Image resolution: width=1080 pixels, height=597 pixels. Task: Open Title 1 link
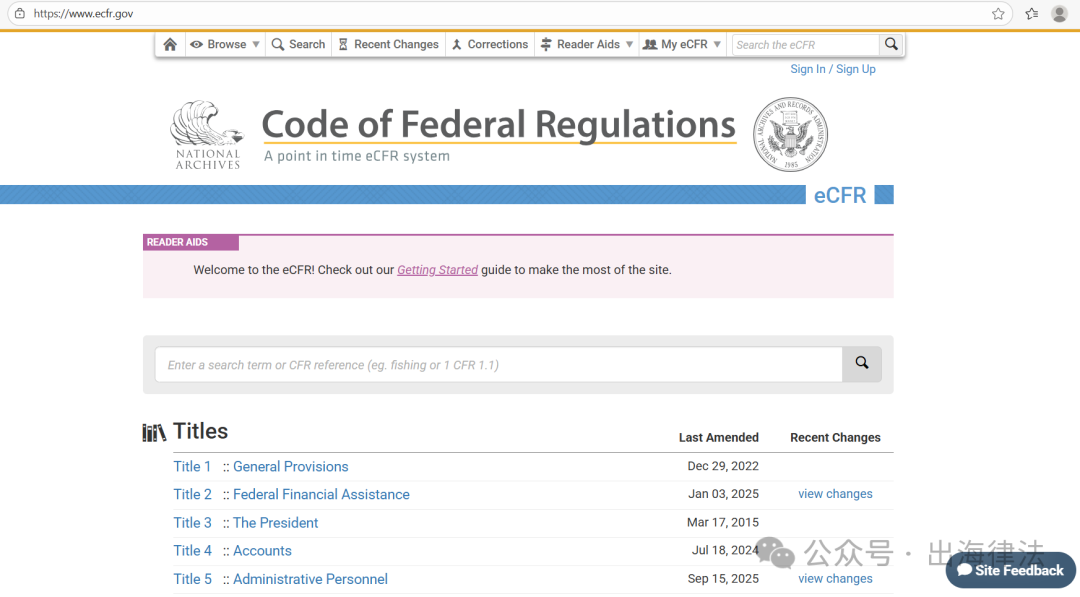pos(192,466)
